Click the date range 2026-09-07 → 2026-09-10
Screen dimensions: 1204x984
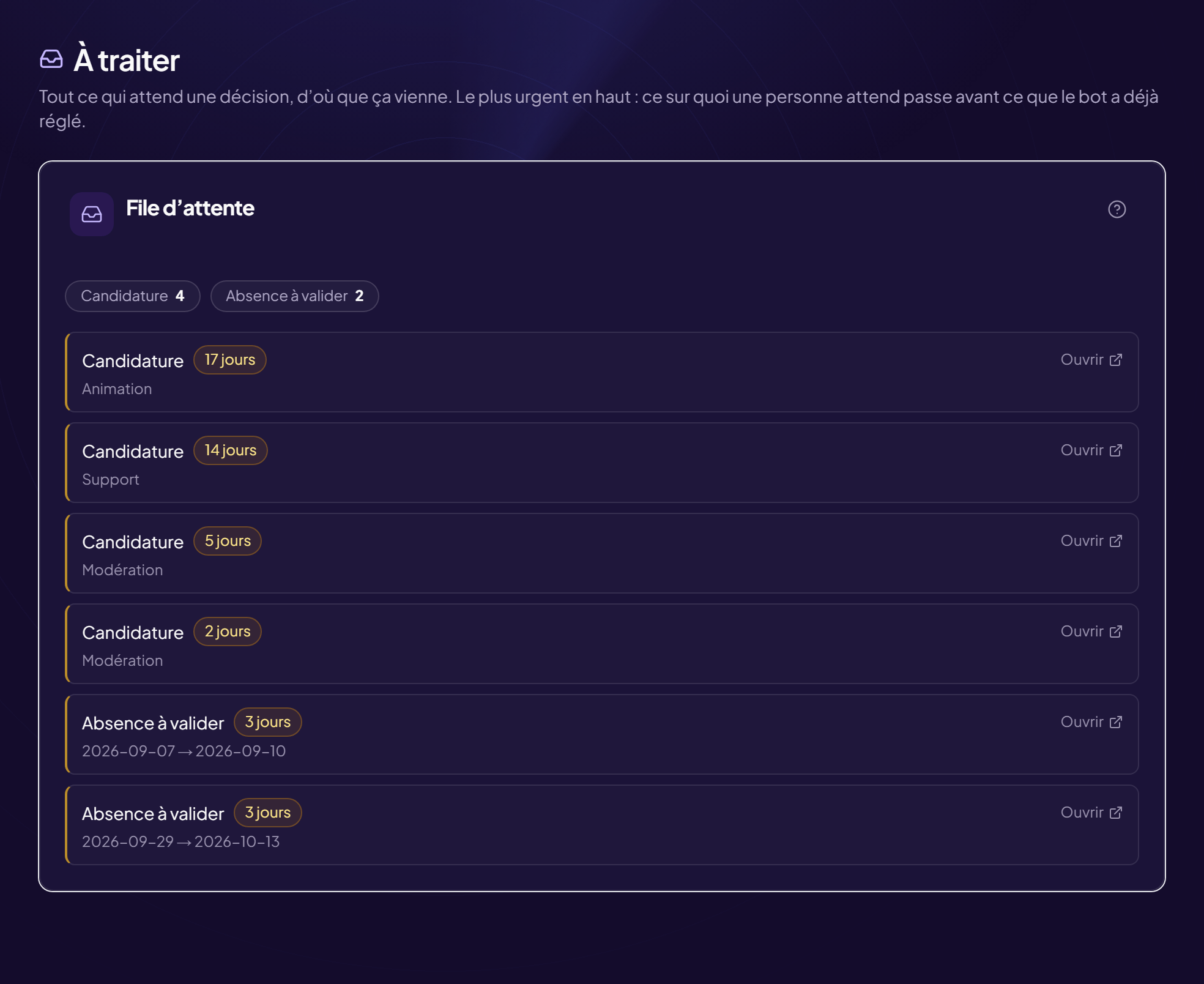click(184, 751)
